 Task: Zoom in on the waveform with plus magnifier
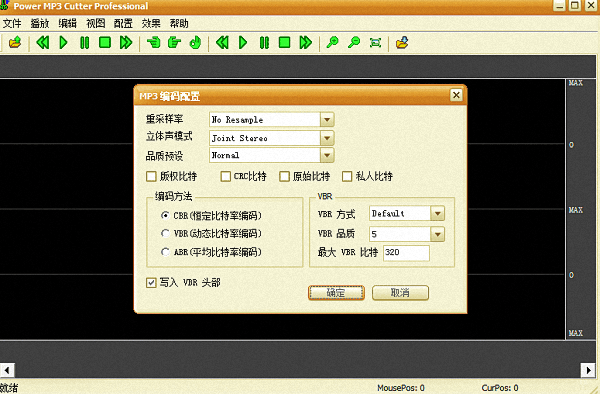(x=333, y=42)
